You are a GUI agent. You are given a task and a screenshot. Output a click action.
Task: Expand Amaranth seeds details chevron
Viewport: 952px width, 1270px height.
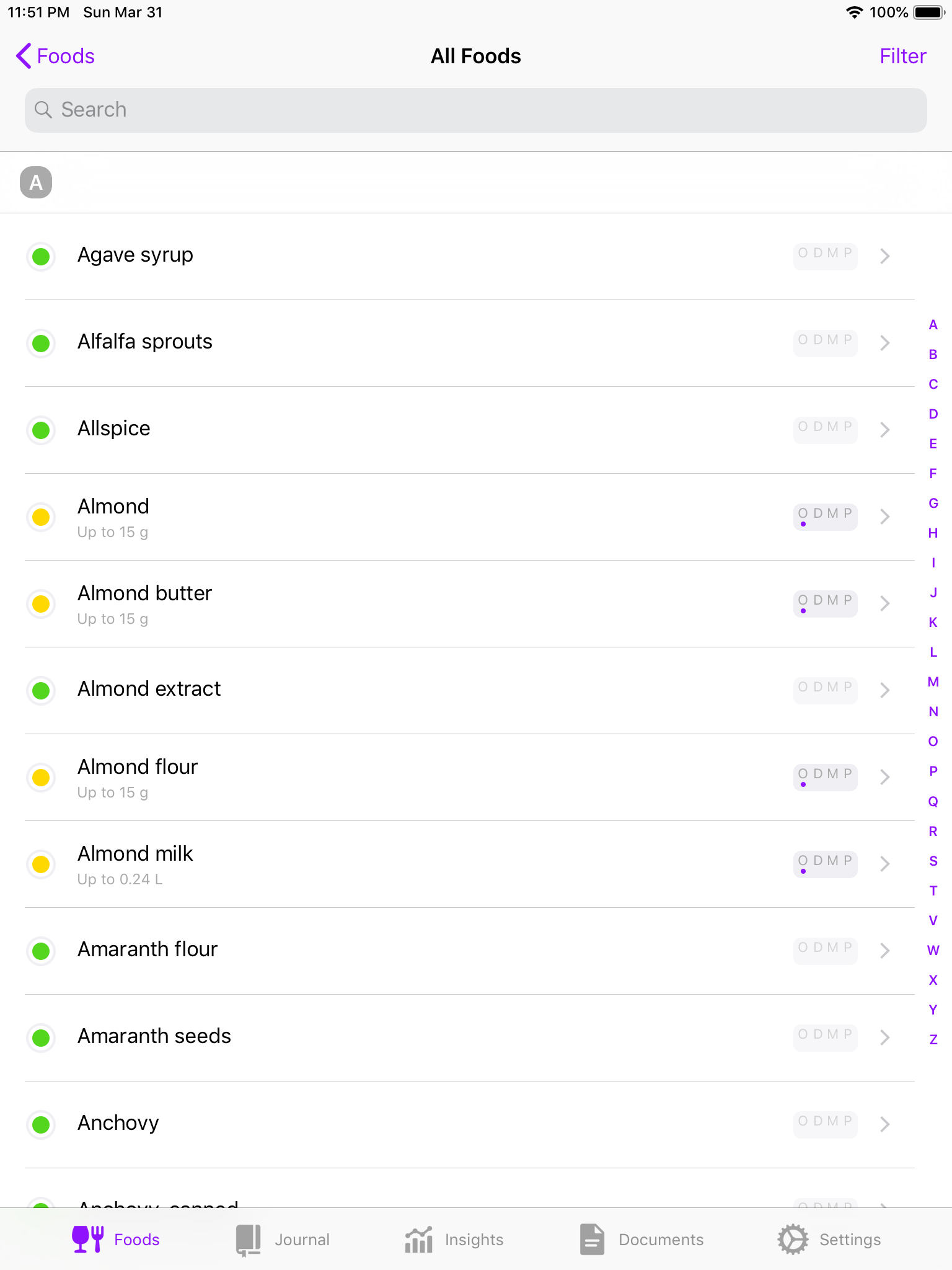tap(884, 1037)
